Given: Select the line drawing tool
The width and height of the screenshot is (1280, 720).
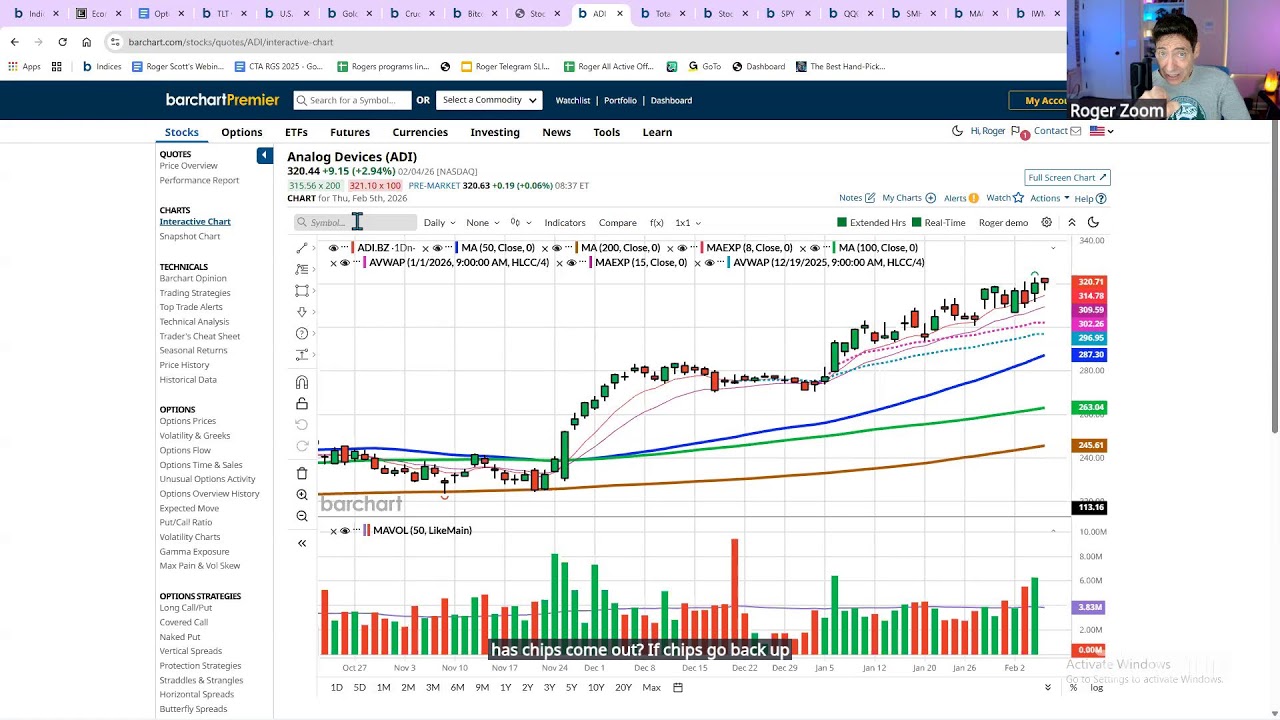Looking at the screenshot, I should (302, 248).
